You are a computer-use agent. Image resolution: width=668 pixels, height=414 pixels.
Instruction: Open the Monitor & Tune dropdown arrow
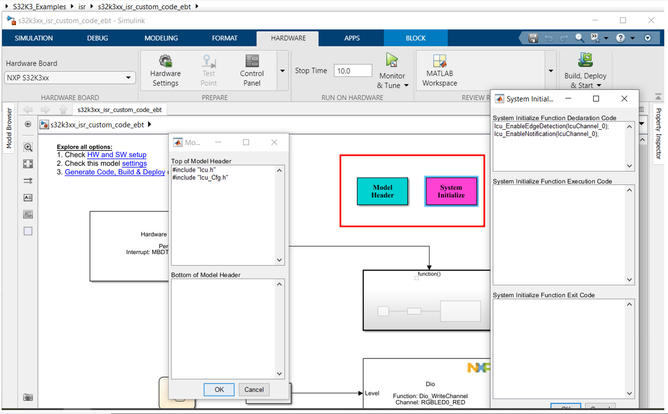pyautogui.click(x=406, y=85)
